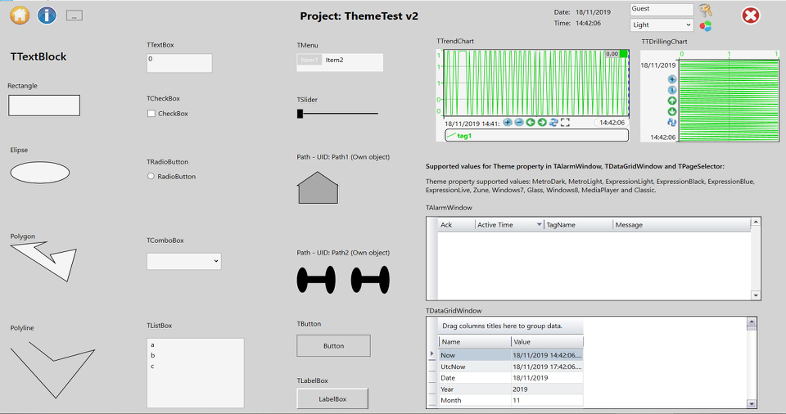Select Item2 in the TMenu
Viewport: 786px width, 414px height.
(x=335, y=61)
